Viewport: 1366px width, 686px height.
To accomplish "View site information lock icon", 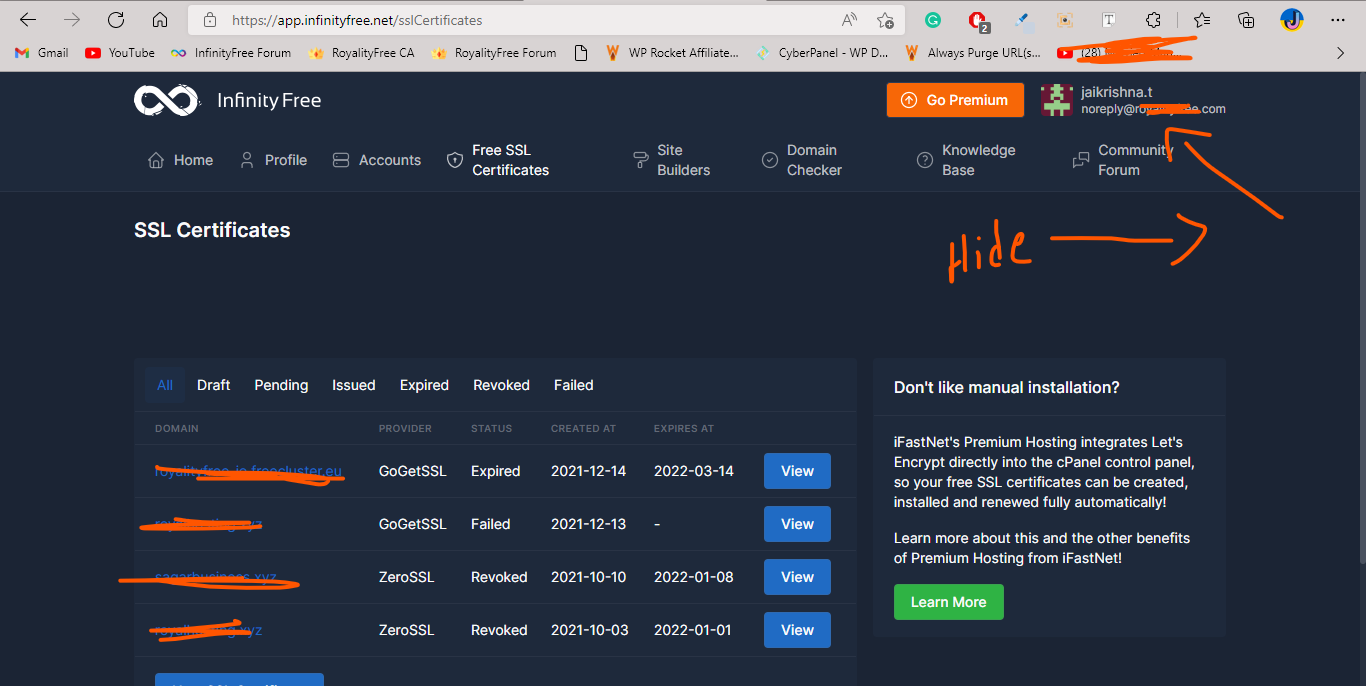I will point(209,20).
